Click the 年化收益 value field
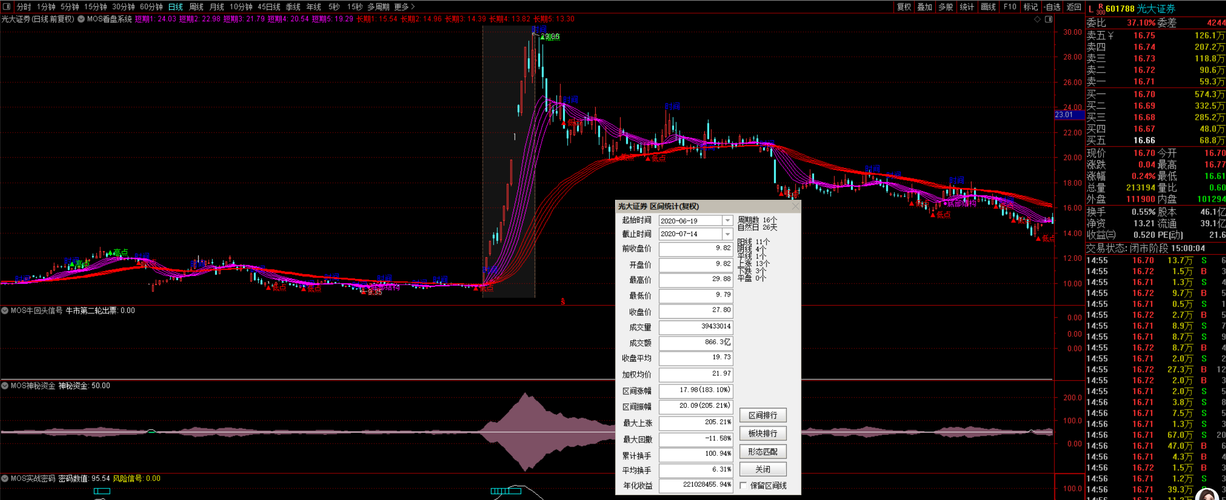This screenshot has width=1226, height=500. [x=695, y=486]
